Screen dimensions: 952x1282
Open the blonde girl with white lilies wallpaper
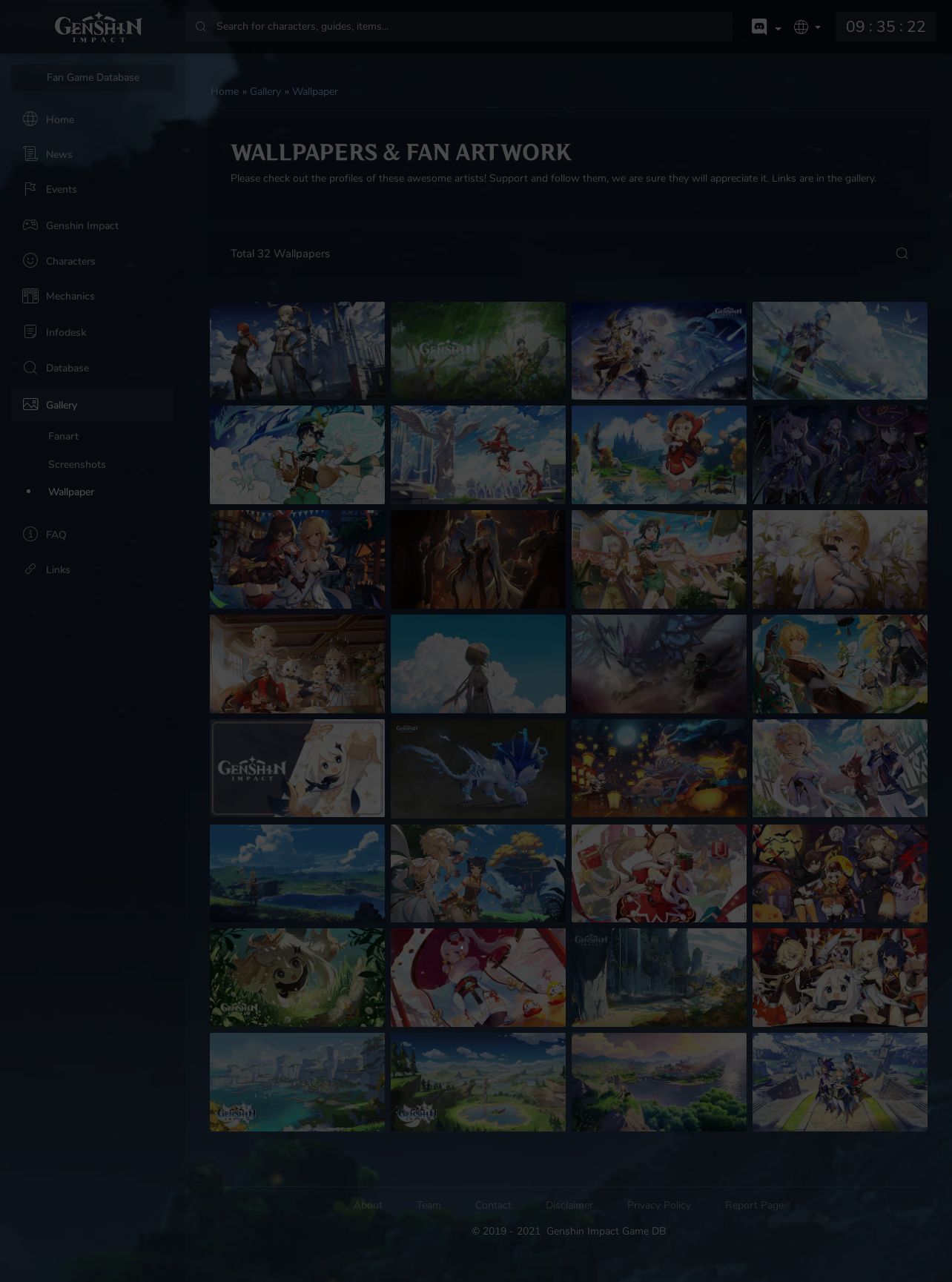click(840, 559)
